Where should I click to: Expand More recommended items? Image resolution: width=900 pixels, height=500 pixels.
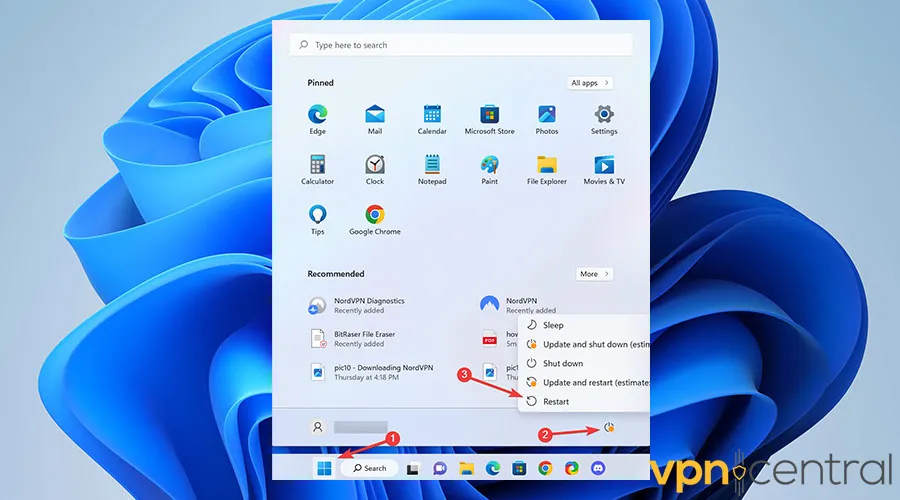tap(594, 274)
